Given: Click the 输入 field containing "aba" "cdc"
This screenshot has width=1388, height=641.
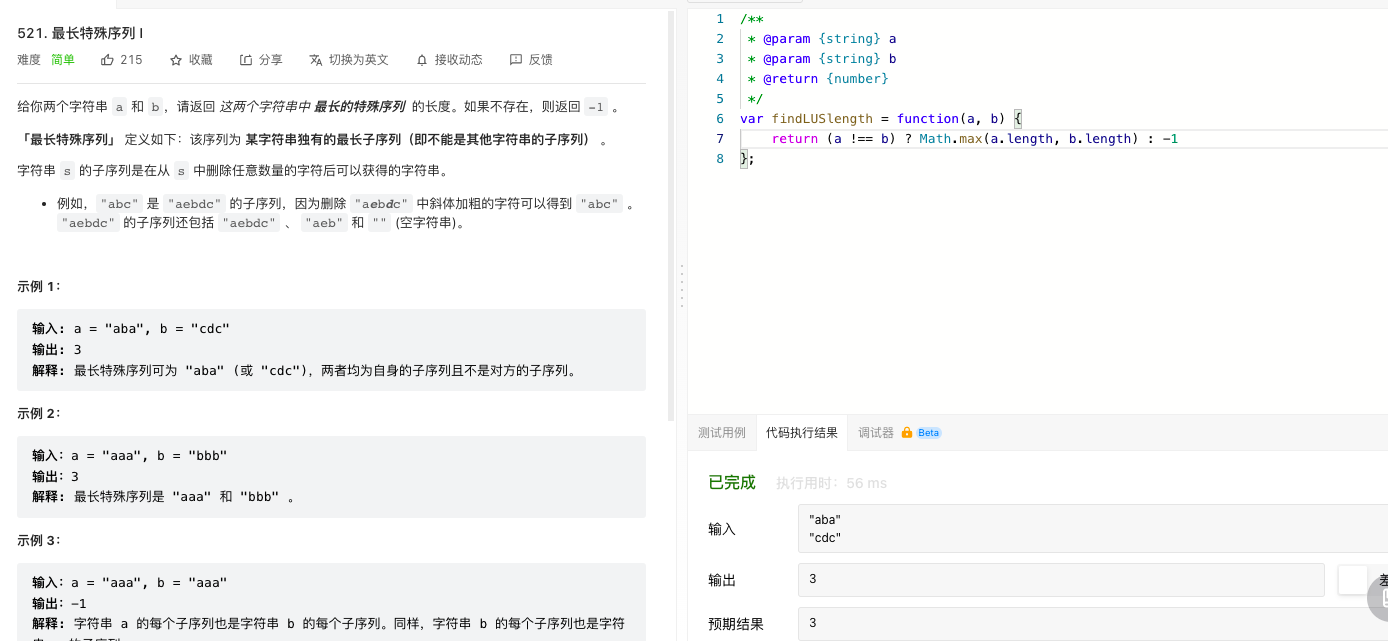Looking at the screenshot, I should [x=1093, y=529].
